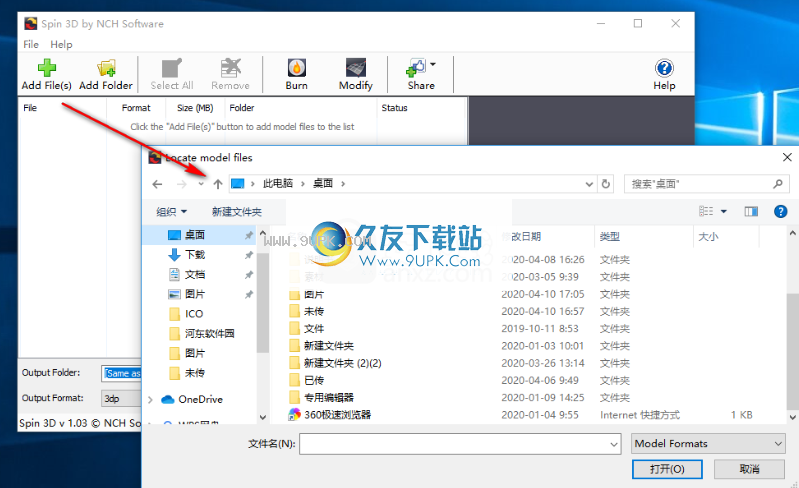The width and height of the screenshot is (799, 488).
Task: Click the dialog help question icon
Action: pyautogui.click(x=780, y=211)
